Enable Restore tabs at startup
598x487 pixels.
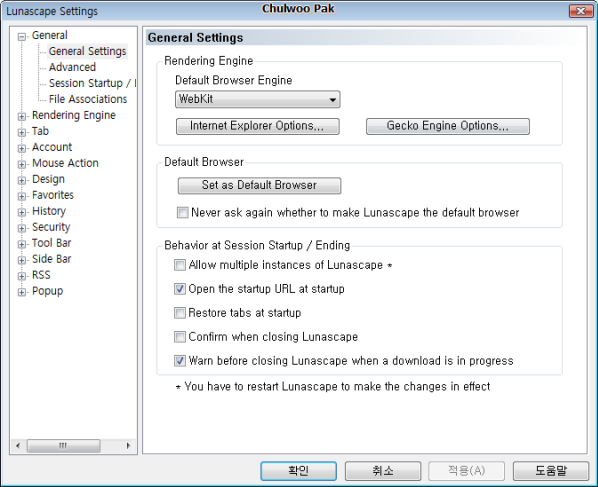180,313
